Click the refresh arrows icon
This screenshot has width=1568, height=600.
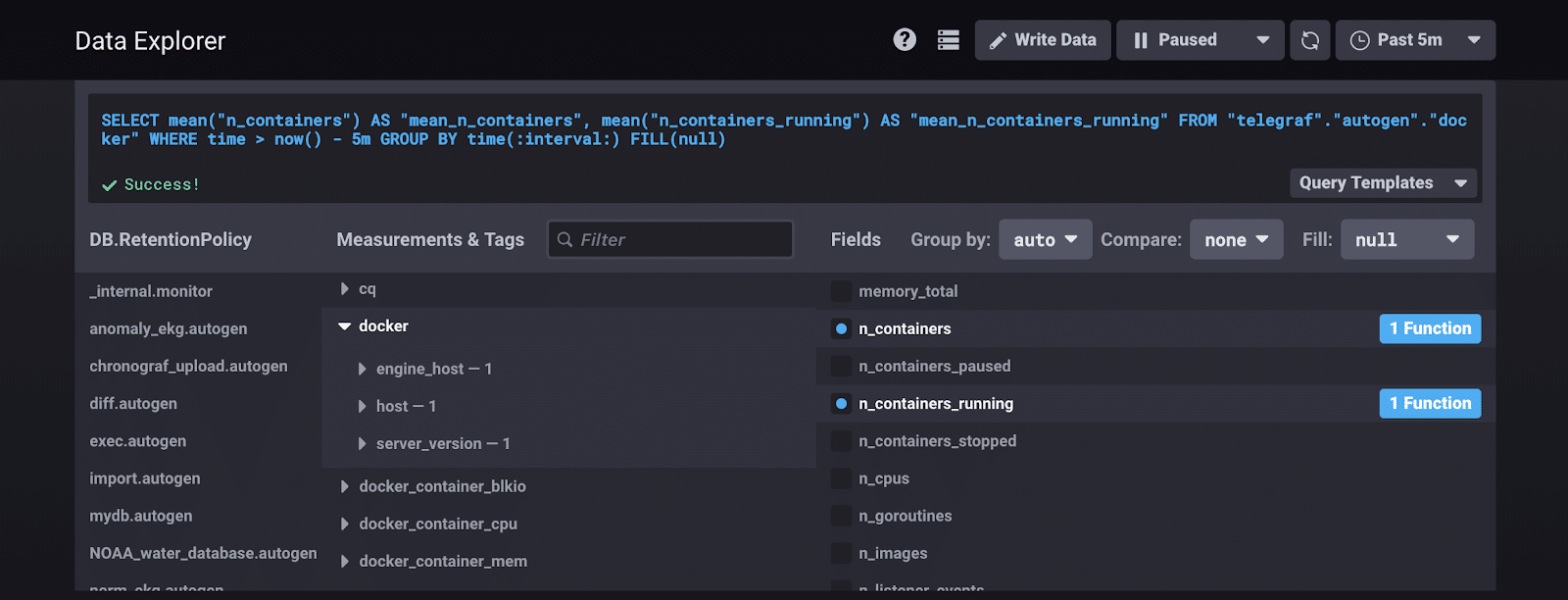(1309, 40)
